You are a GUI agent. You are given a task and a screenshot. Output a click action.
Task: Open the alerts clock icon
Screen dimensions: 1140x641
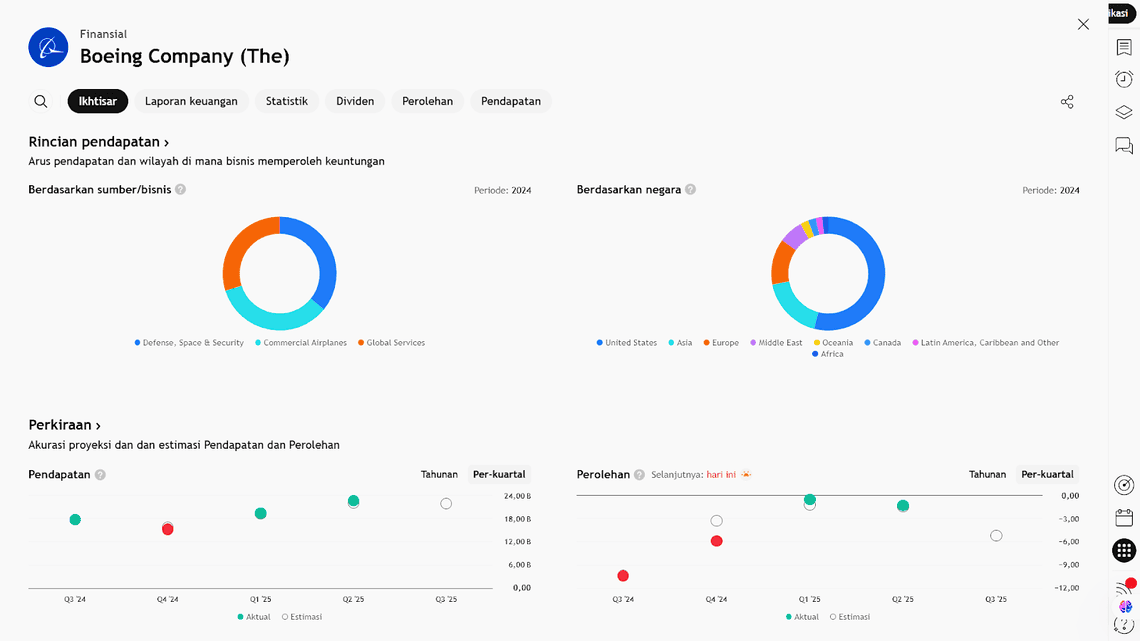[x=1124, y=80]
